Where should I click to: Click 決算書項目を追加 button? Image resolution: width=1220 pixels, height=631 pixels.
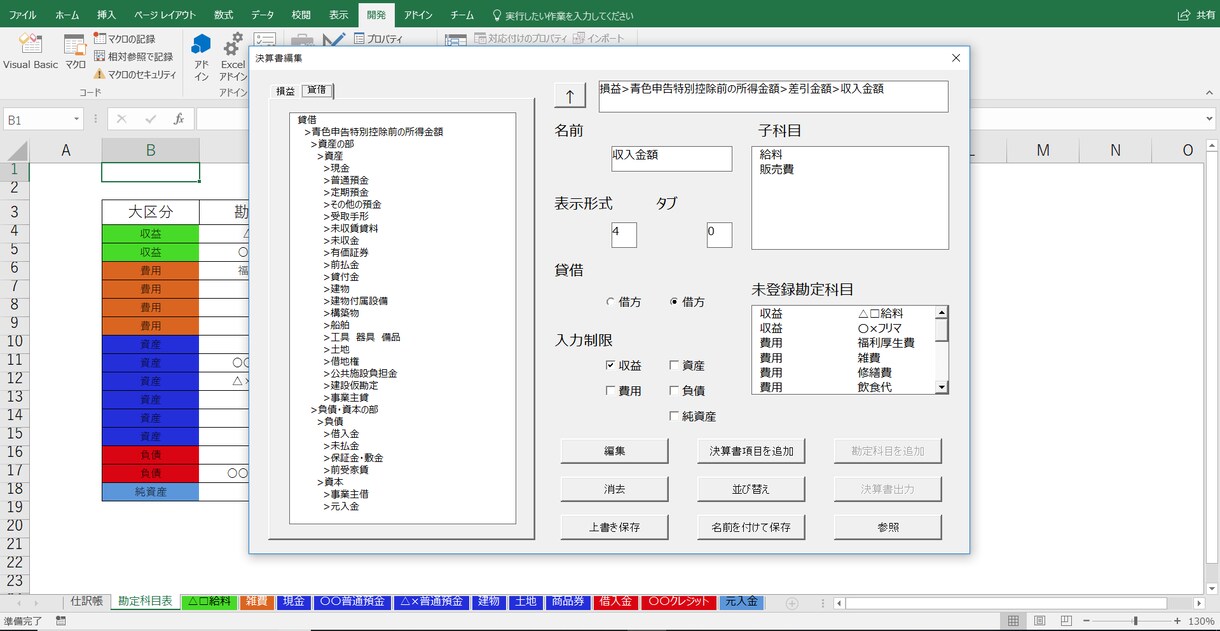(x=751, y=451)
